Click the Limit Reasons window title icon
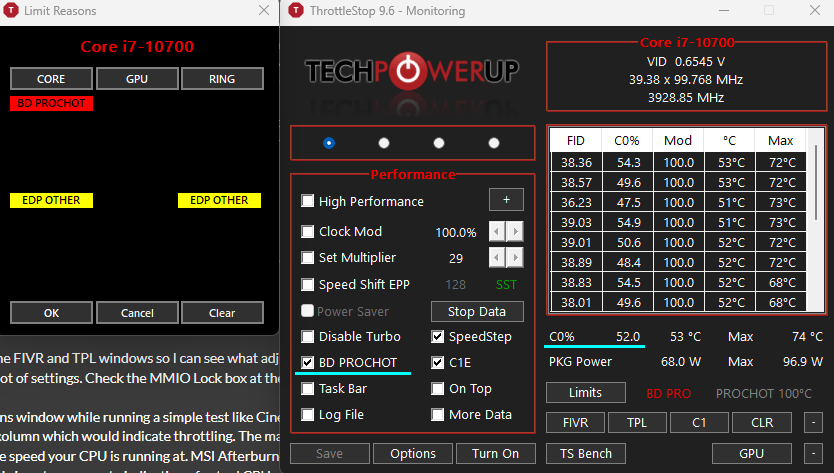This screenshot has width=834, height=473. point(10,10)
